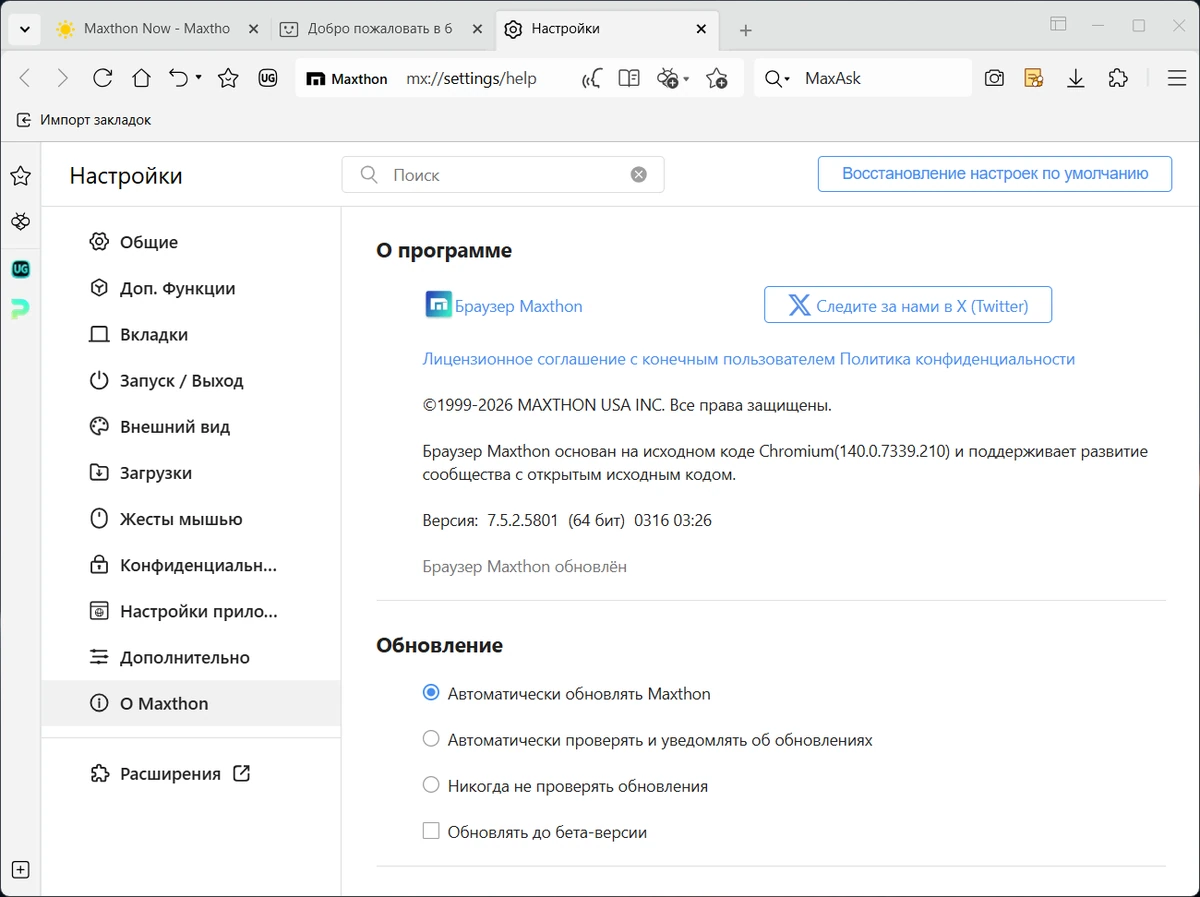
Task: Open the main hamburger menu
Action: (x=1177, y=78)
